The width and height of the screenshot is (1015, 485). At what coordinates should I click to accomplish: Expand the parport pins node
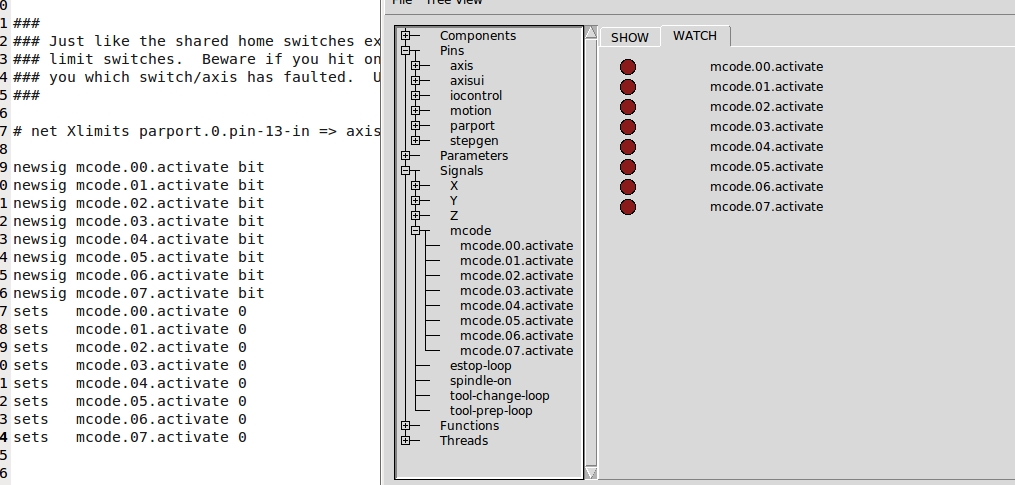(x=416, y=126)
